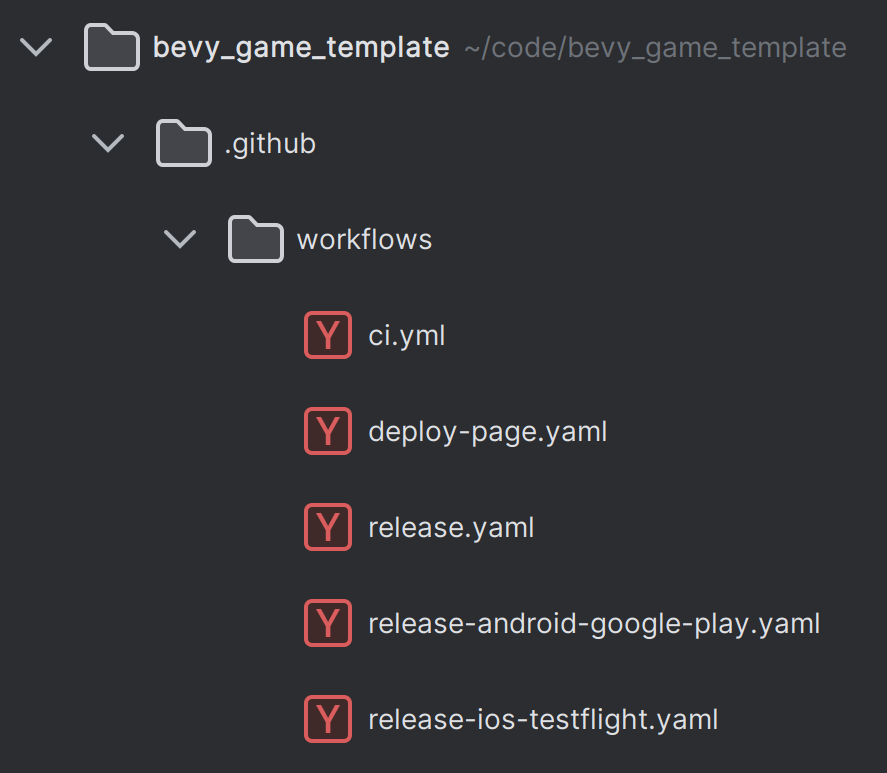Click the YAML icon beside deploy-page.yaml

(327, 431)
